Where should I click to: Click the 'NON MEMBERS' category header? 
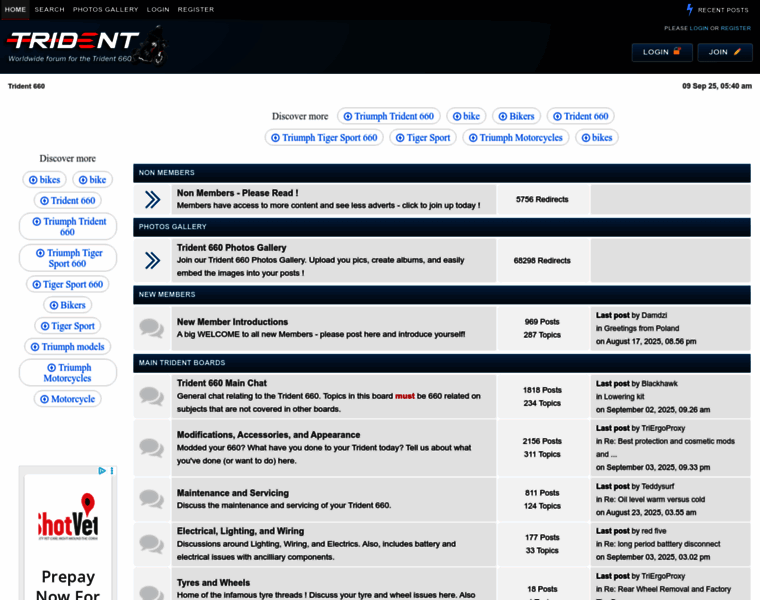point(167,173)
